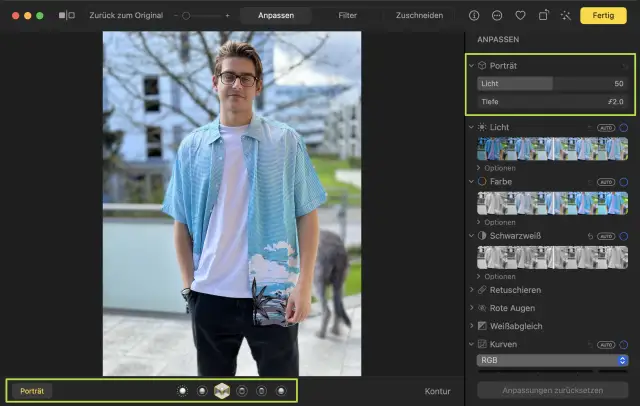Switch to the Zuschneiden tab
The height and width of the screenshot is (406, 640).
click(x=419, y=16)
